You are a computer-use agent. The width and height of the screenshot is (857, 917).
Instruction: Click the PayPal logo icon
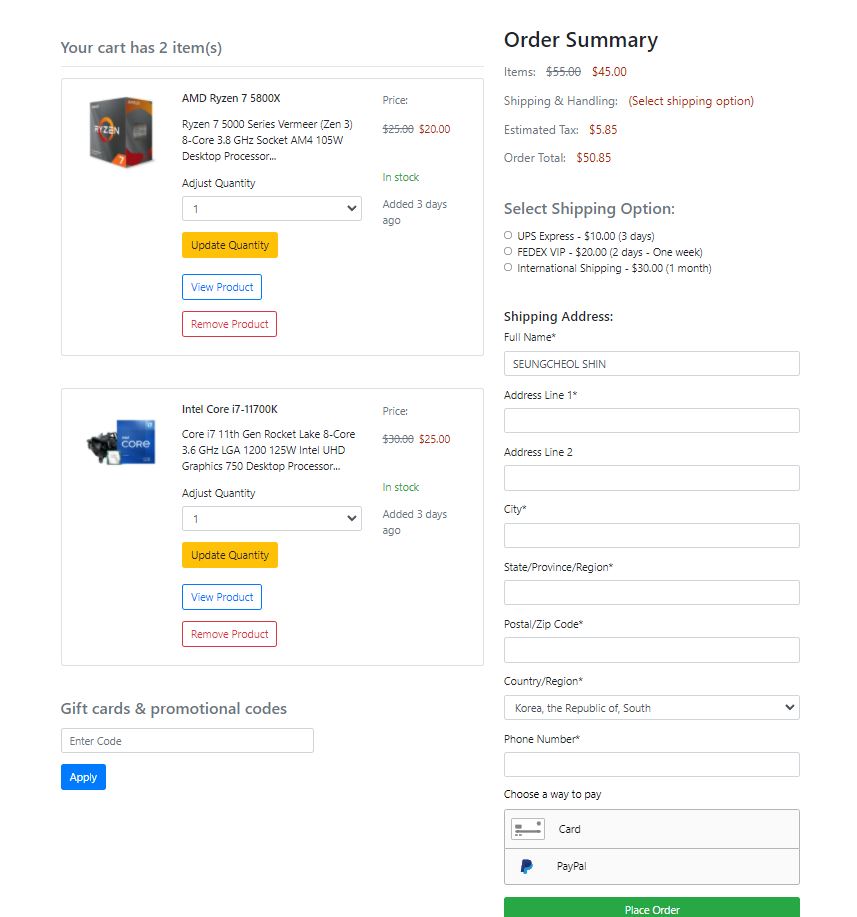(526, 866)
